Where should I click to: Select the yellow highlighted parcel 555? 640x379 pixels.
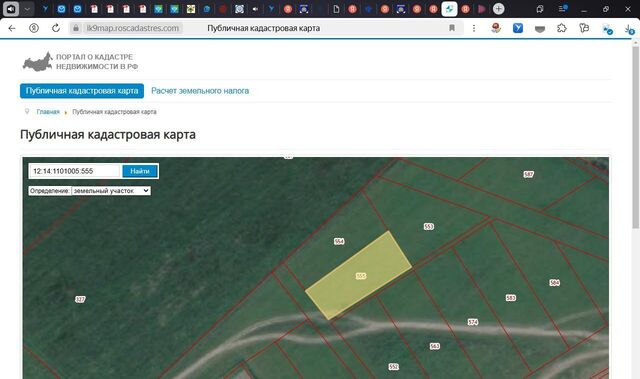click(x=358, y=276)
